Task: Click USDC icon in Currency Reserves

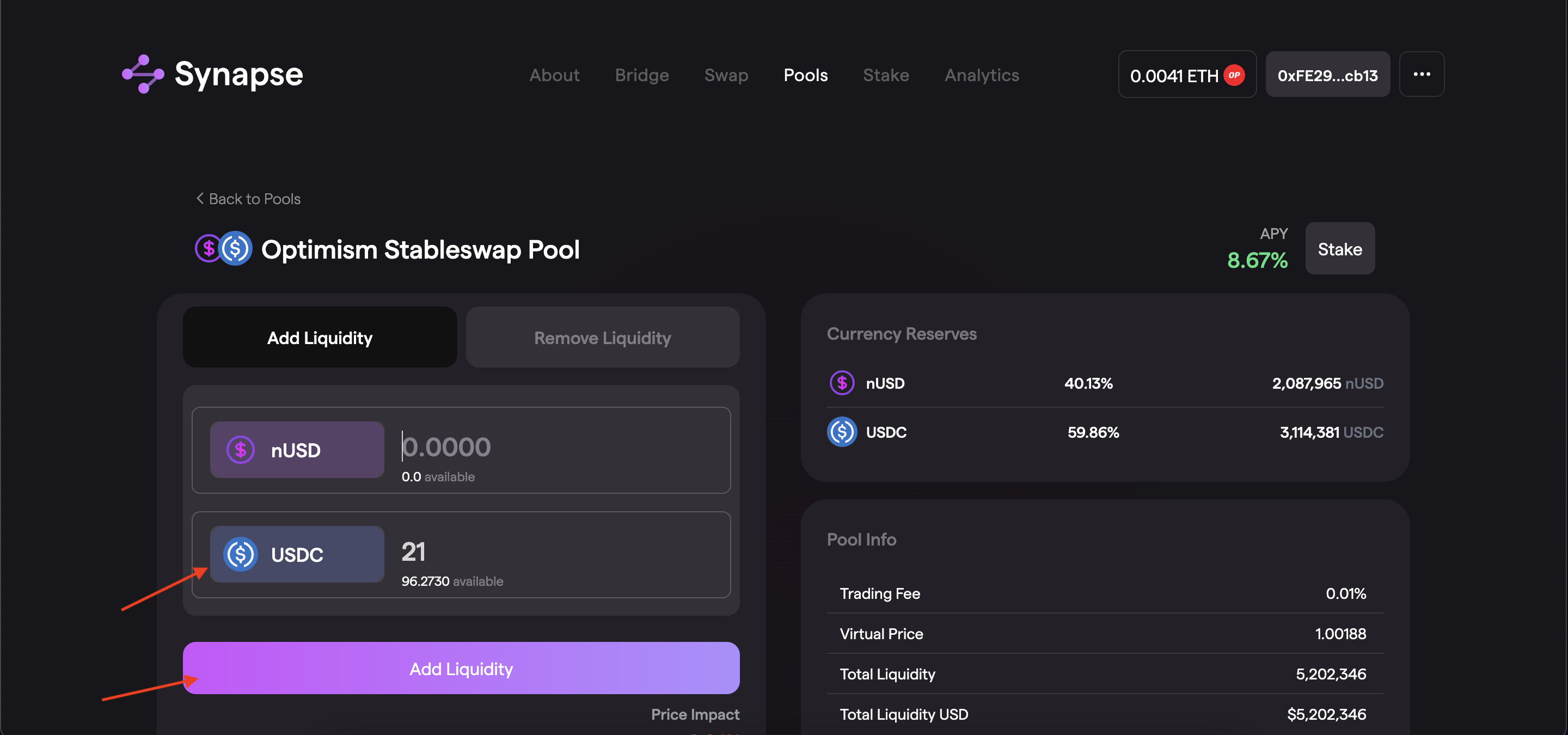Action: [842, 432]
